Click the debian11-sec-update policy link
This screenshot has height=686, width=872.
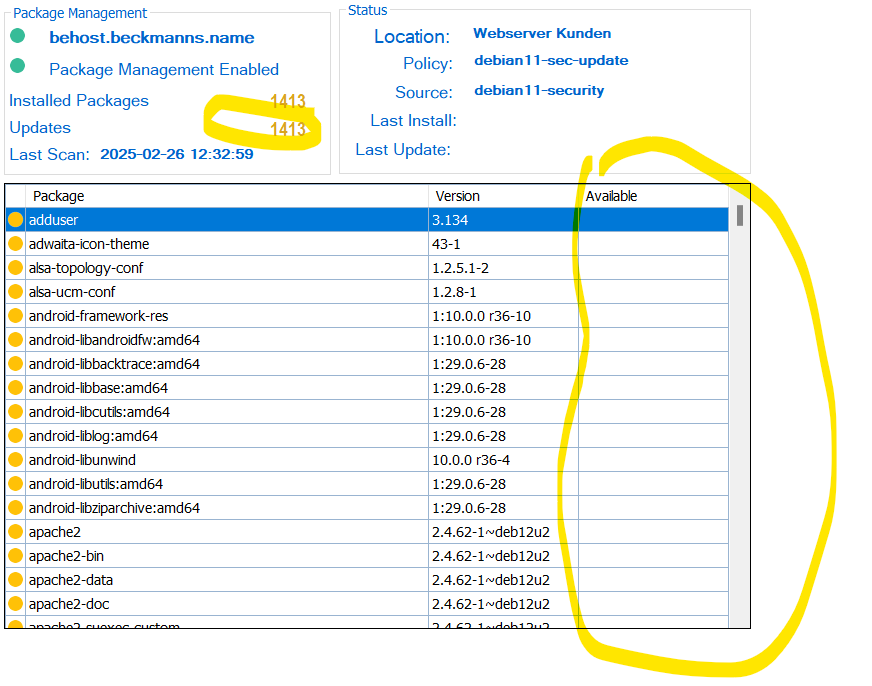(x=551, y=61)
